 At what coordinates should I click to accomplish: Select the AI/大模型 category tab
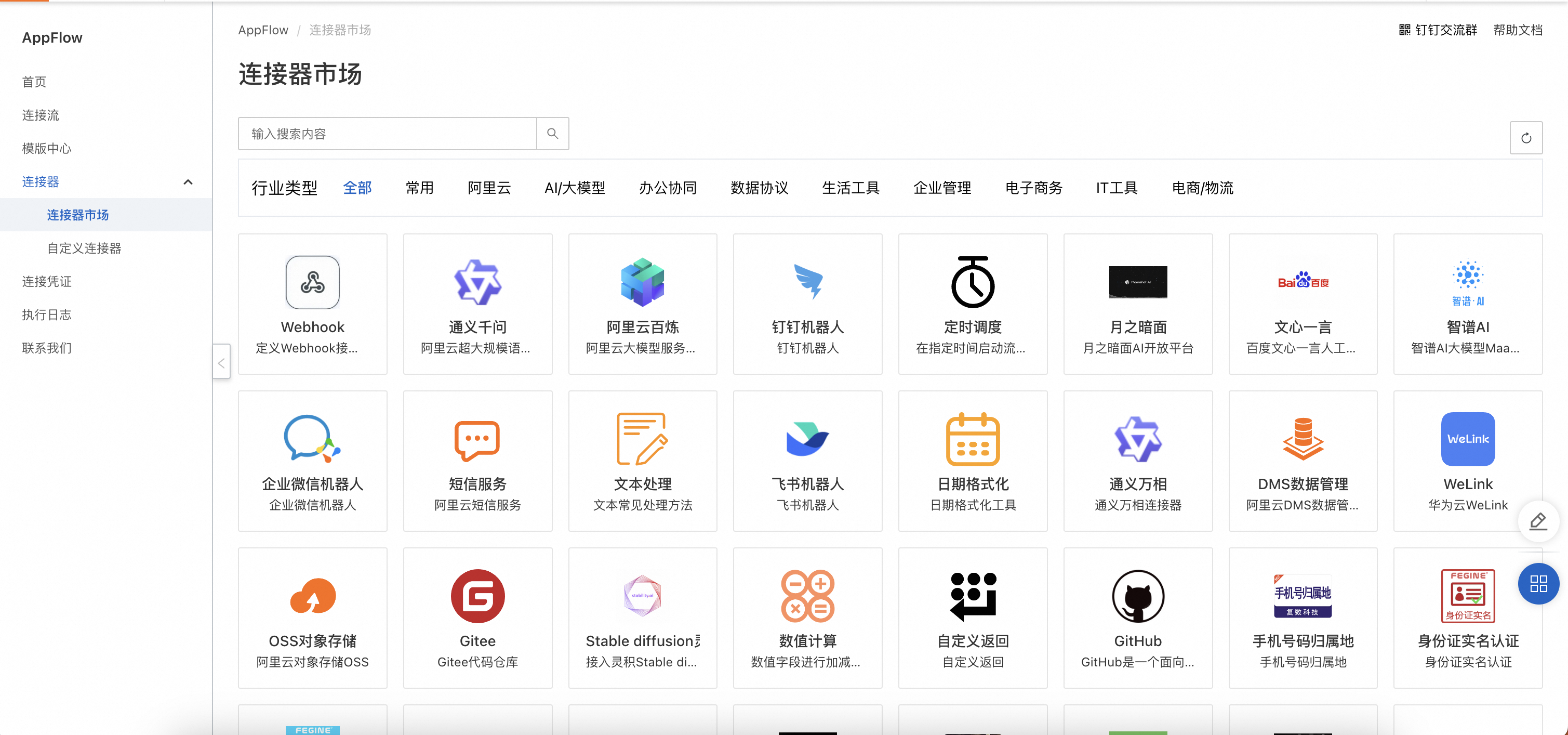click(x=575, y=188)
